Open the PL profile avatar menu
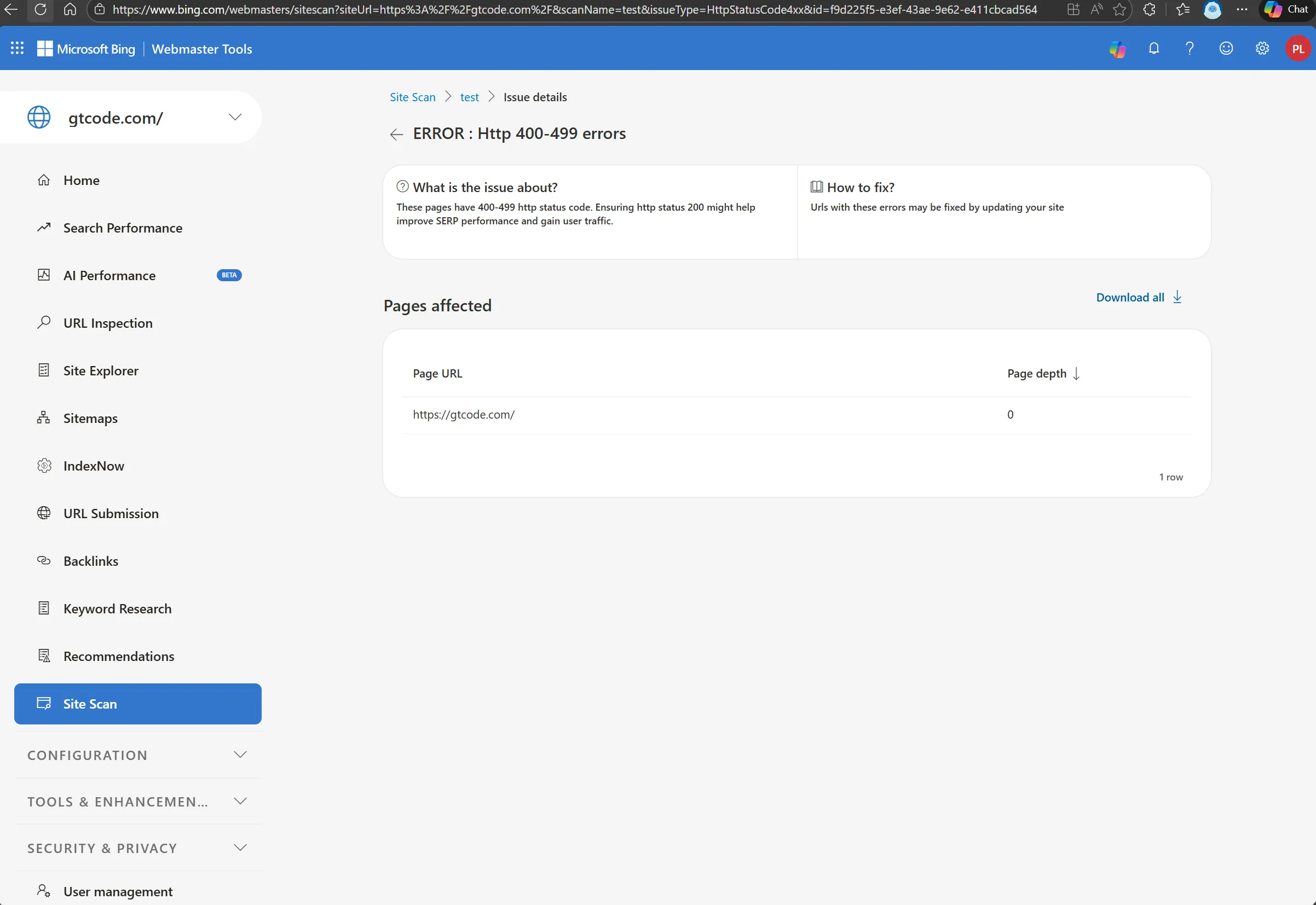This screenshot has height=905, width=1316. pos(1298,48)
